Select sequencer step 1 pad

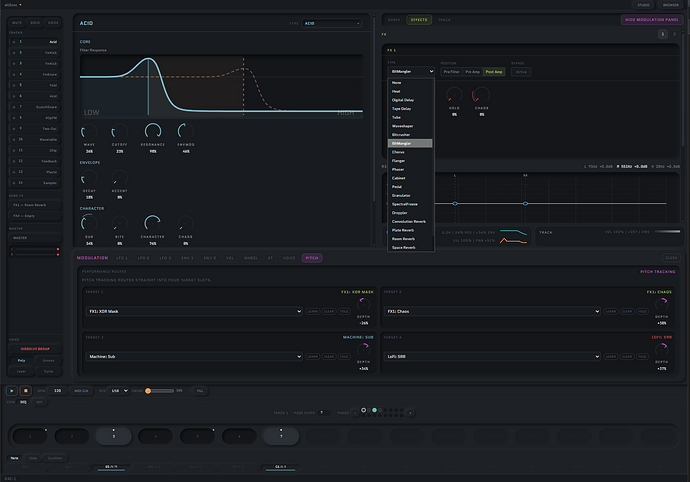(30, 436)
